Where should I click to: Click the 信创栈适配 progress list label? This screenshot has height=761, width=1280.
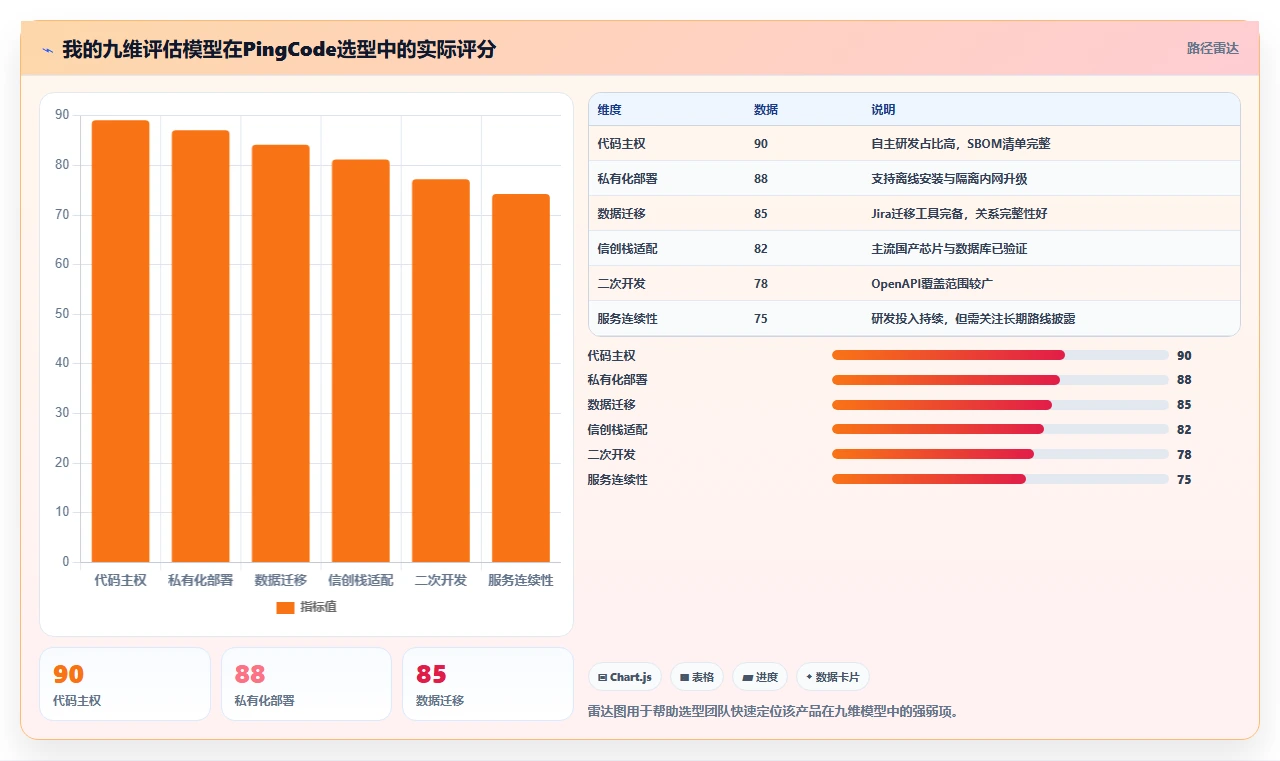pyautogui.click(x=617, y=429)
